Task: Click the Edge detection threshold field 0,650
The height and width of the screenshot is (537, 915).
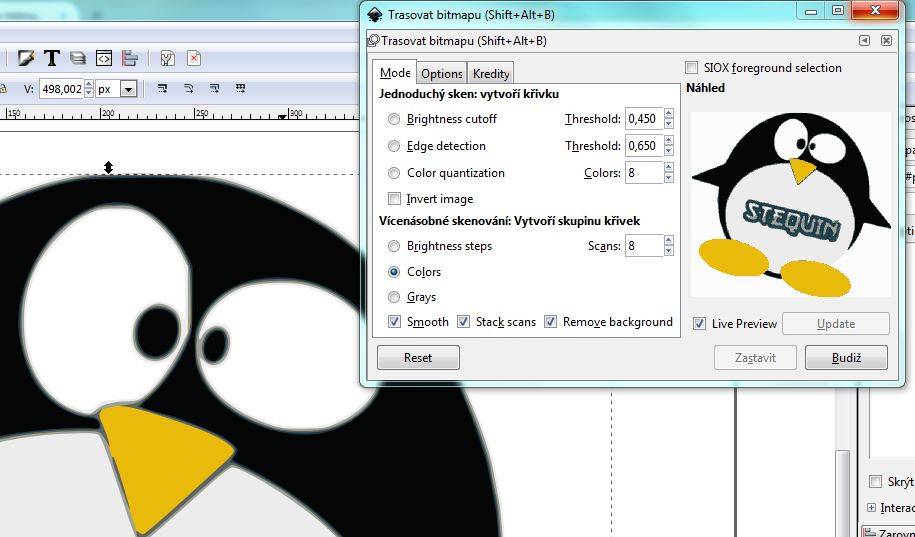Action: point(644,145)
